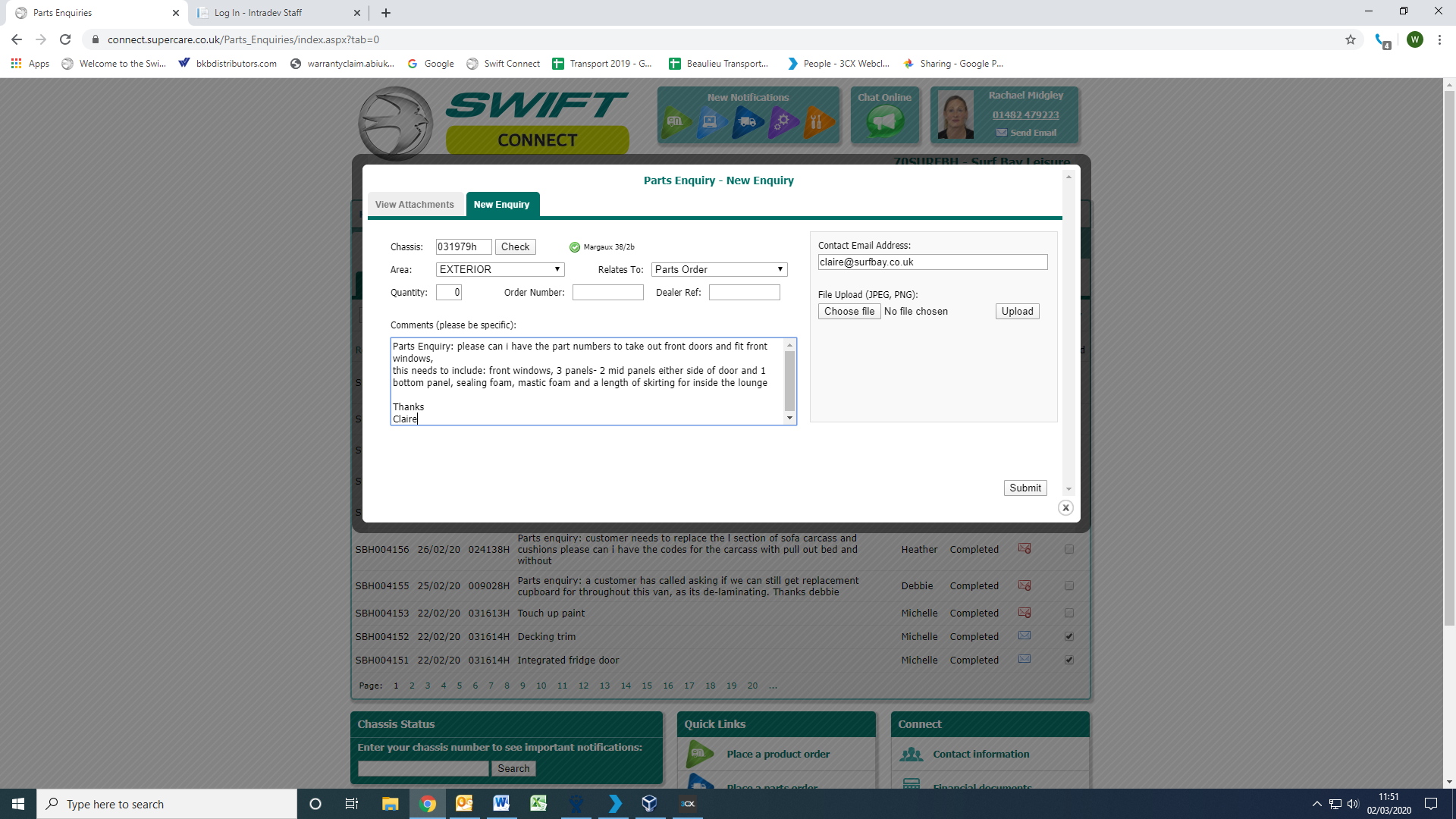Submit the new parts enquiry
1456x819 pixels.
(1025, 488)
